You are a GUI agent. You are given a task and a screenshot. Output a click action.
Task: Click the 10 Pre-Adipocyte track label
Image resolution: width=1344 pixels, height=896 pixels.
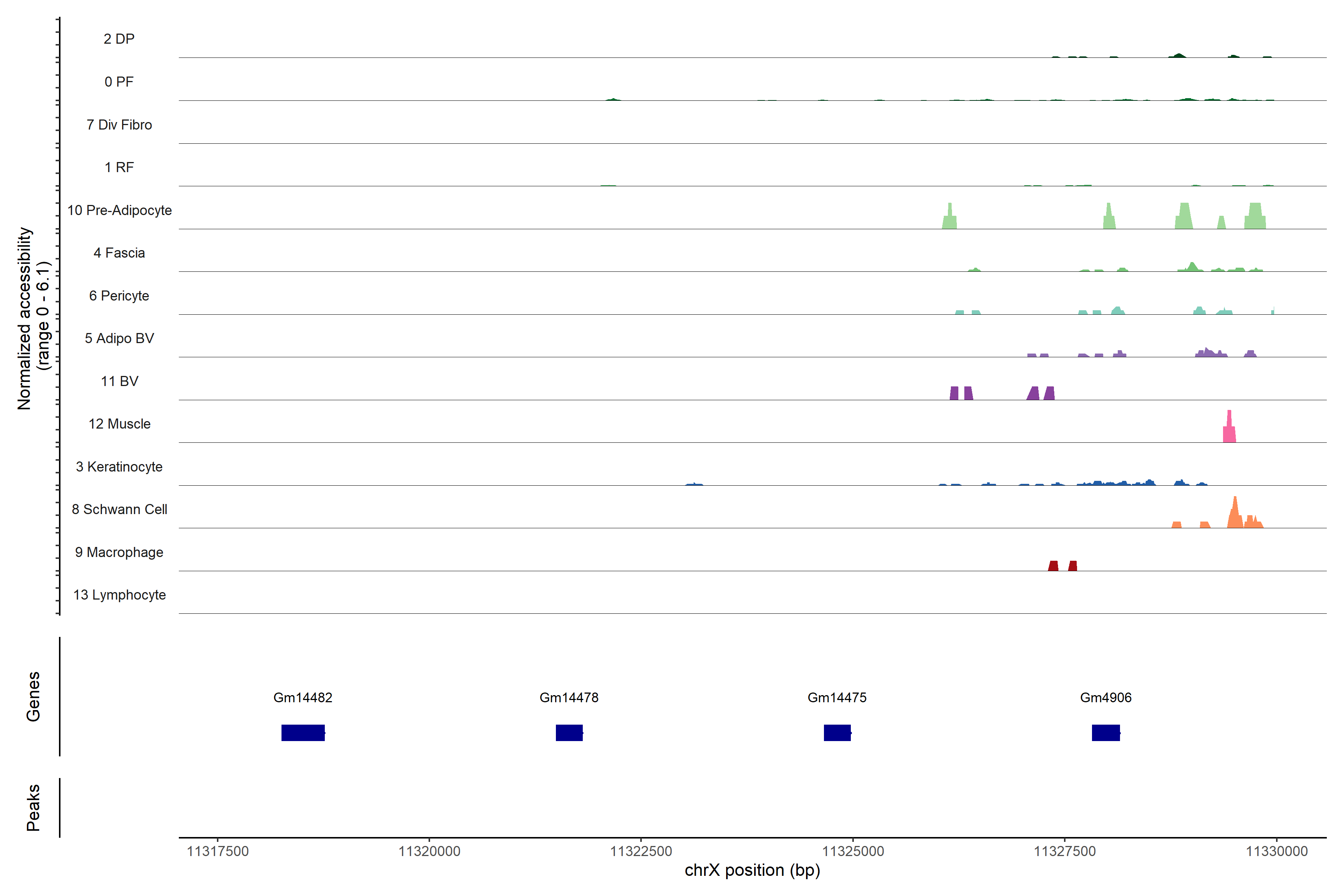119,210
